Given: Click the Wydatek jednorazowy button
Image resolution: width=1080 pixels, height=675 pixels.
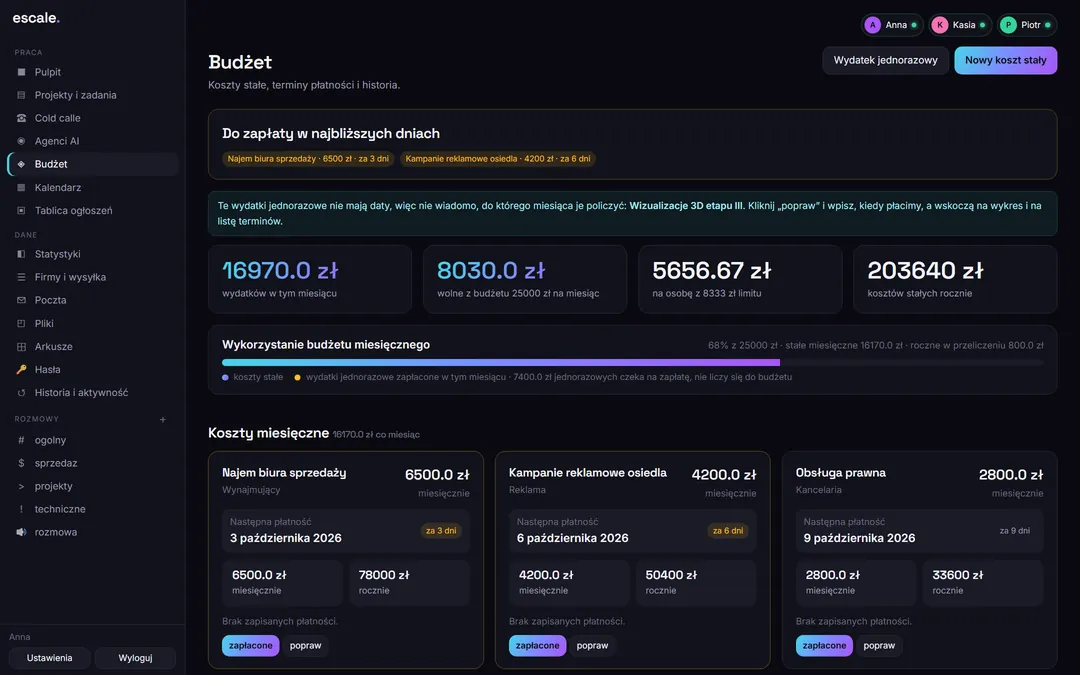Looking at the screenshot, I should (885, 61).
